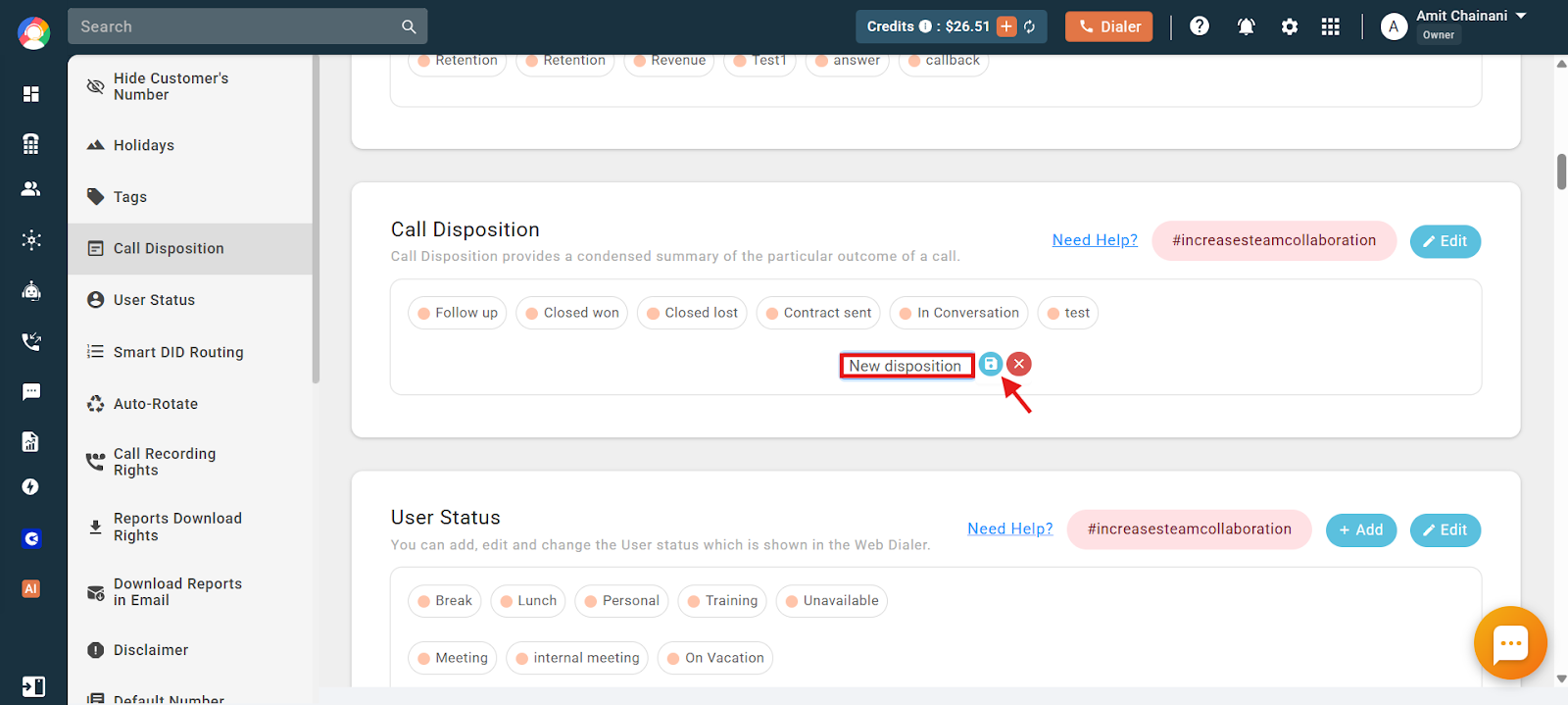Click #increasesteamcollaboration tag in Call Disposition

[1274, 240]
